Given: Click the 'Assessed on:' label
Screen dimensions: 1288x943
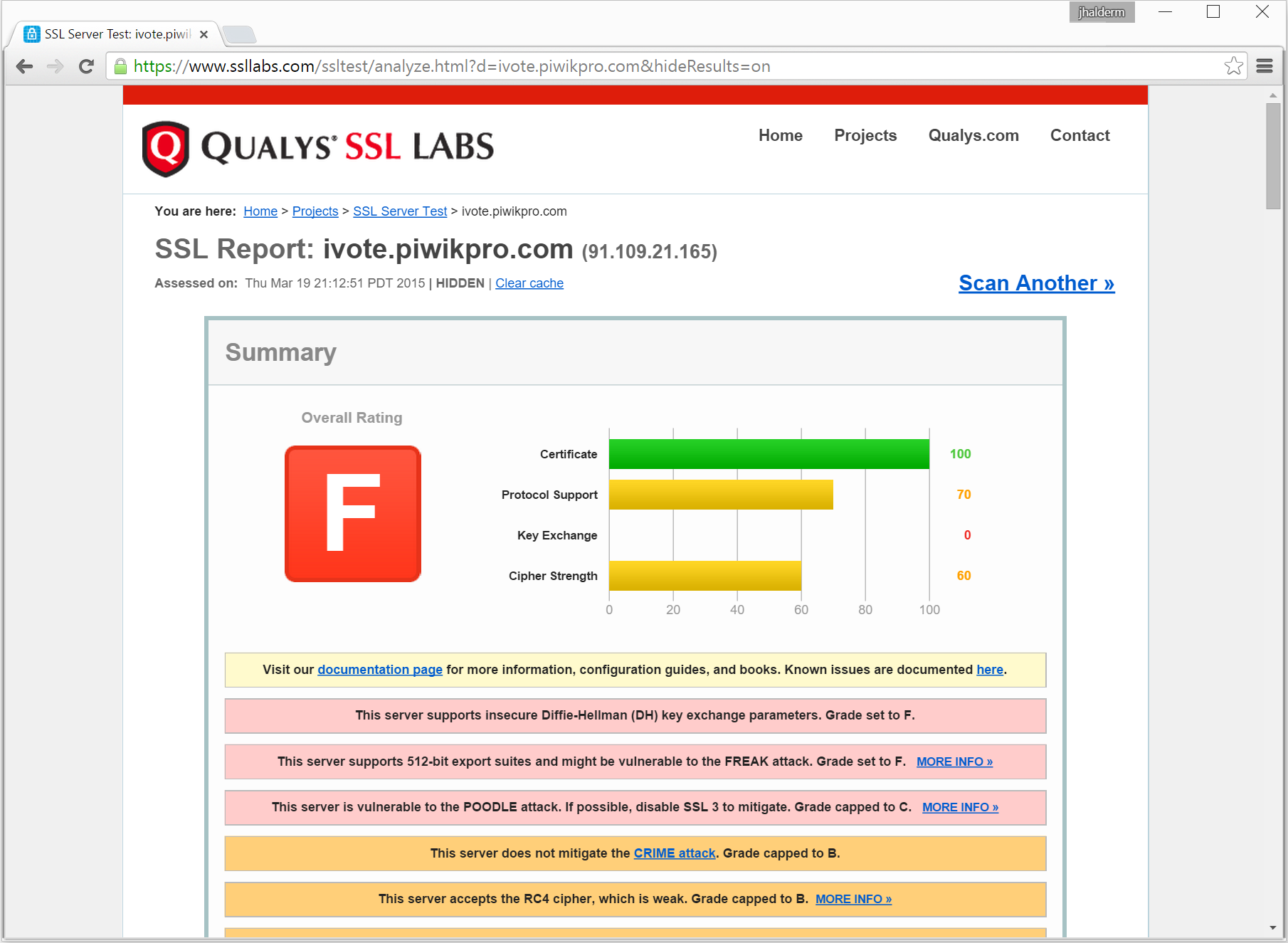Looking at the screenshot, I should [196, 283].
